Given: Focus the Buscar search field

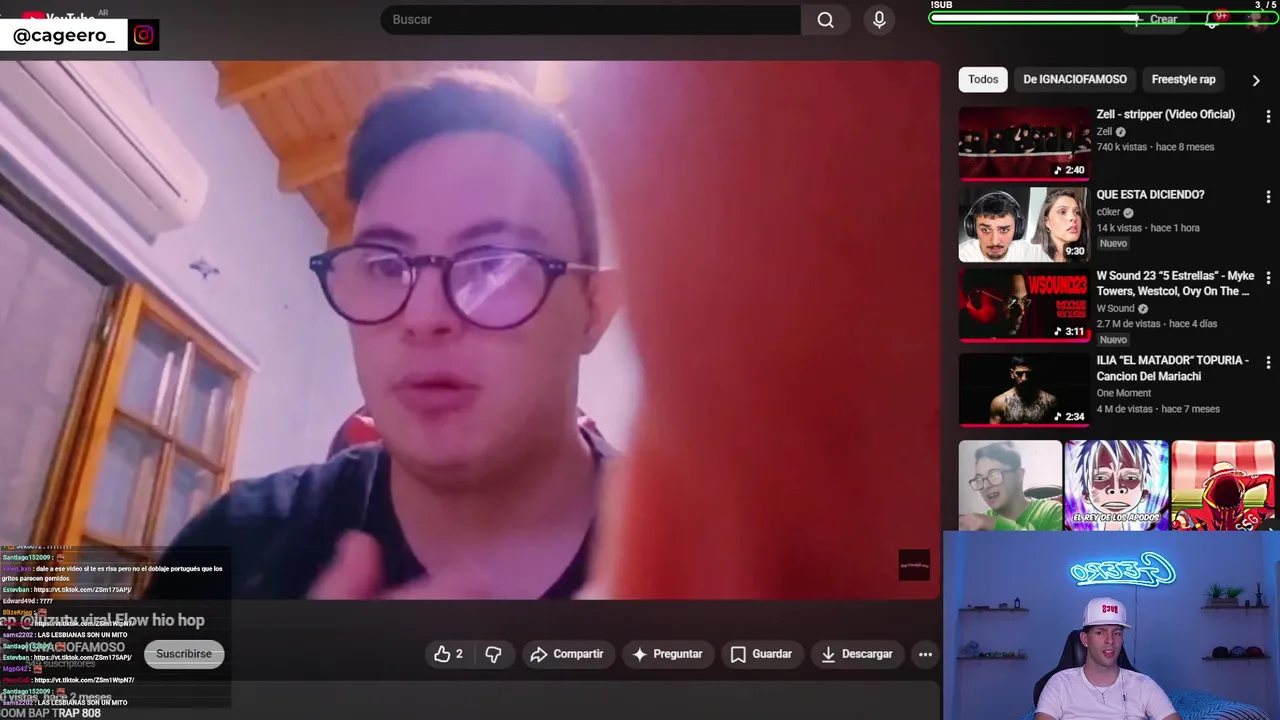Looking at the screenshot, I should [590, 20].
